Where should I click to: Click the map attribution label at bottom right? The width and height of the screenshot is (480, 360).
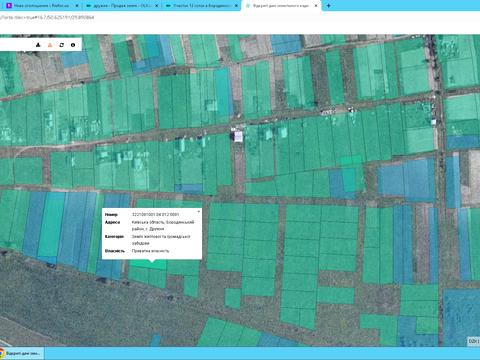474,341
